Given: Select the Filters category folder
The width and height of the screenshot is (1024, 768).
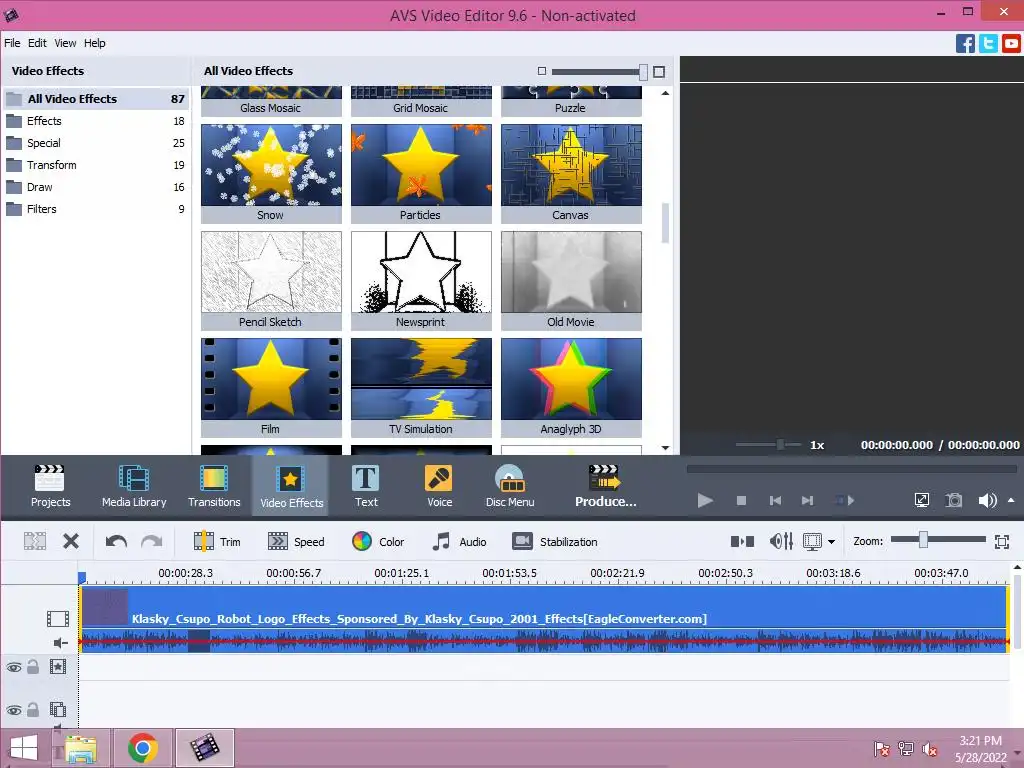Looking at the screenshot, I should click(95, 209).
